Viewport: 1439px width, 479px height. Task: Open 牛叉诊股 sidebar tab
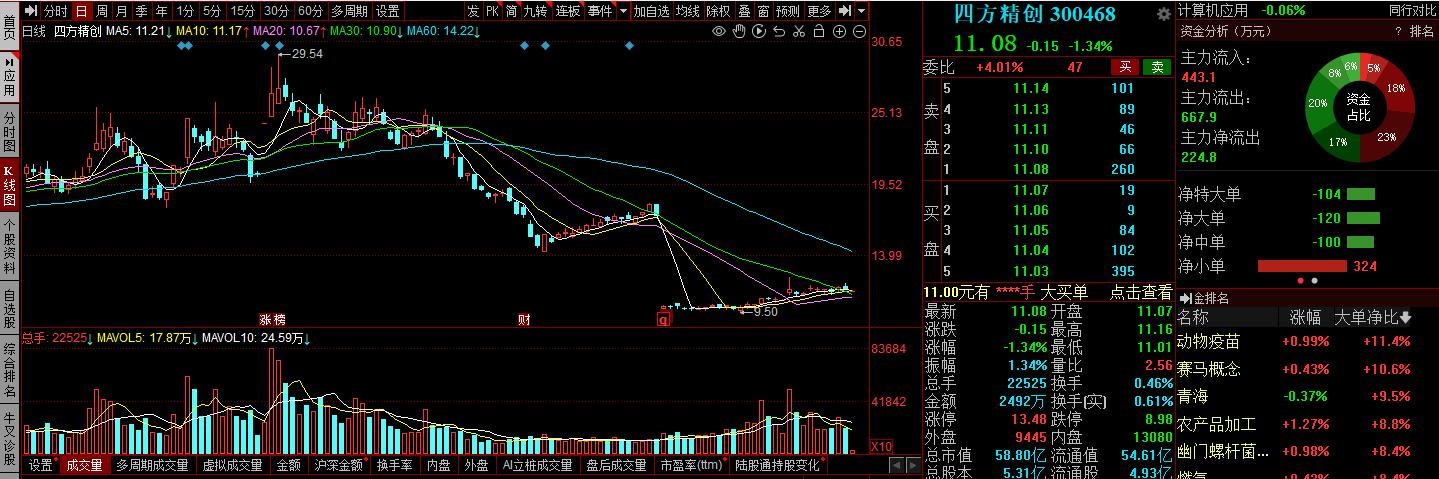[9, 437]
